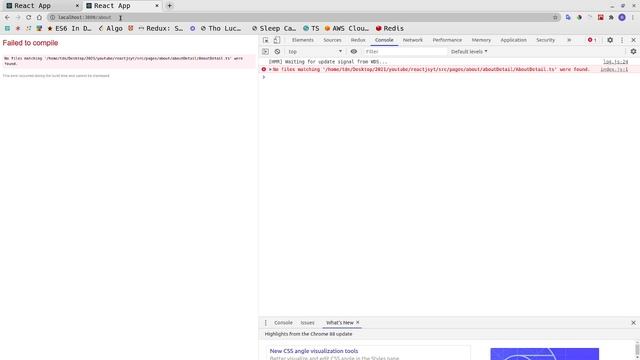Open the Sleep Ca… bookmark
This screenshot has width=640, height=360.
pos(273,28)
